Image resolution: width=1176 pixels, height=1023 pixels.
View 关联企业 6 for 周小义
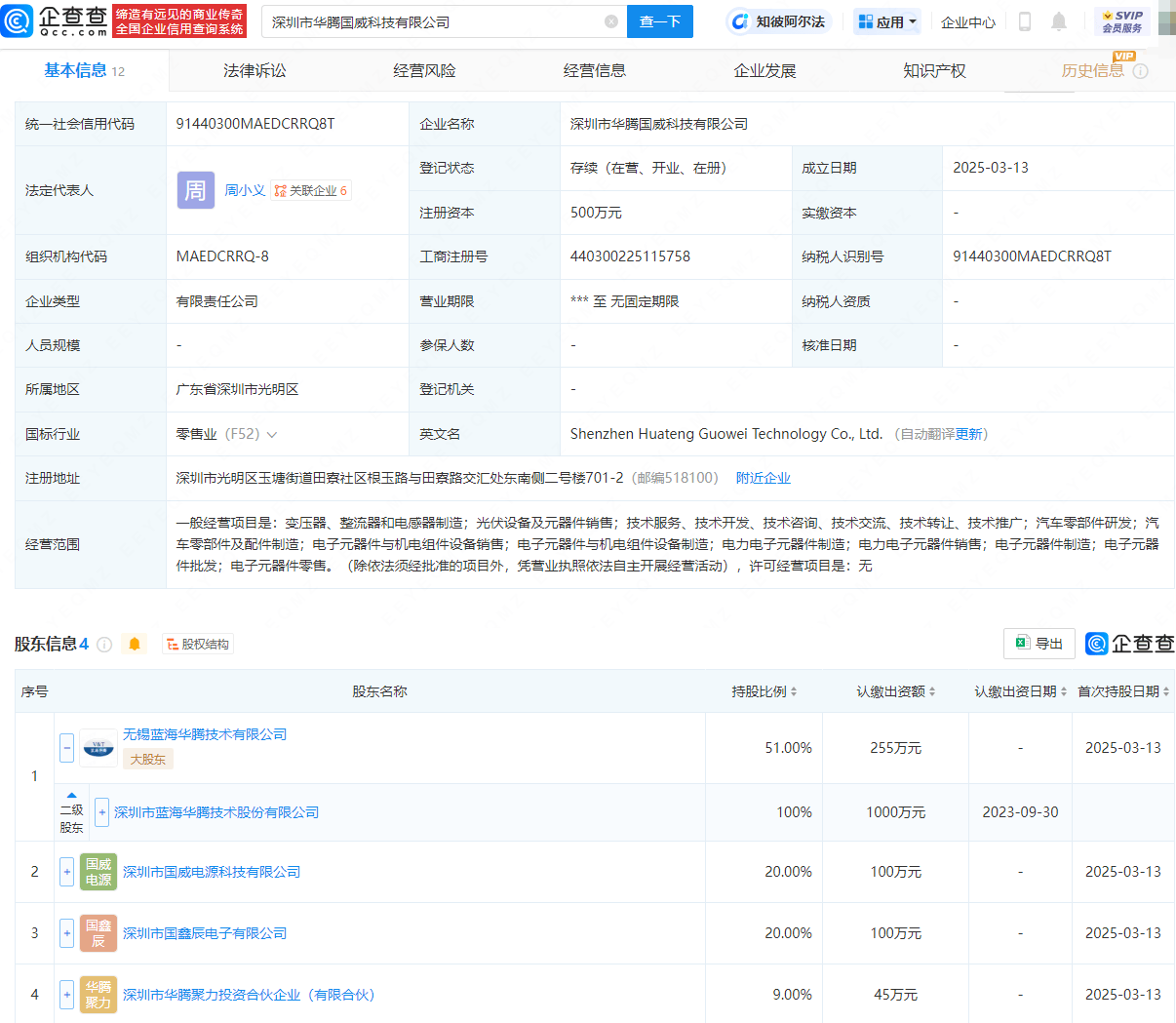point(310,190)
